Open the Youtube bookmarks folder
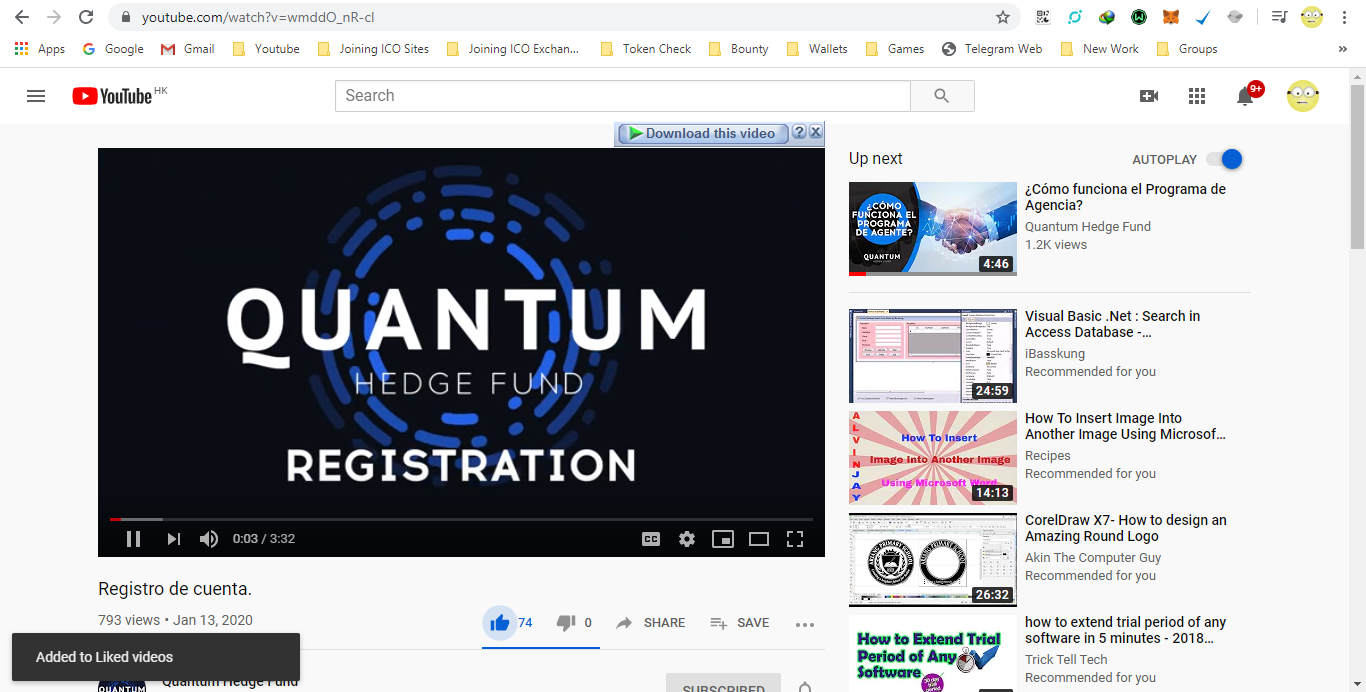The image size is (1366, 692). coord(265,48)
